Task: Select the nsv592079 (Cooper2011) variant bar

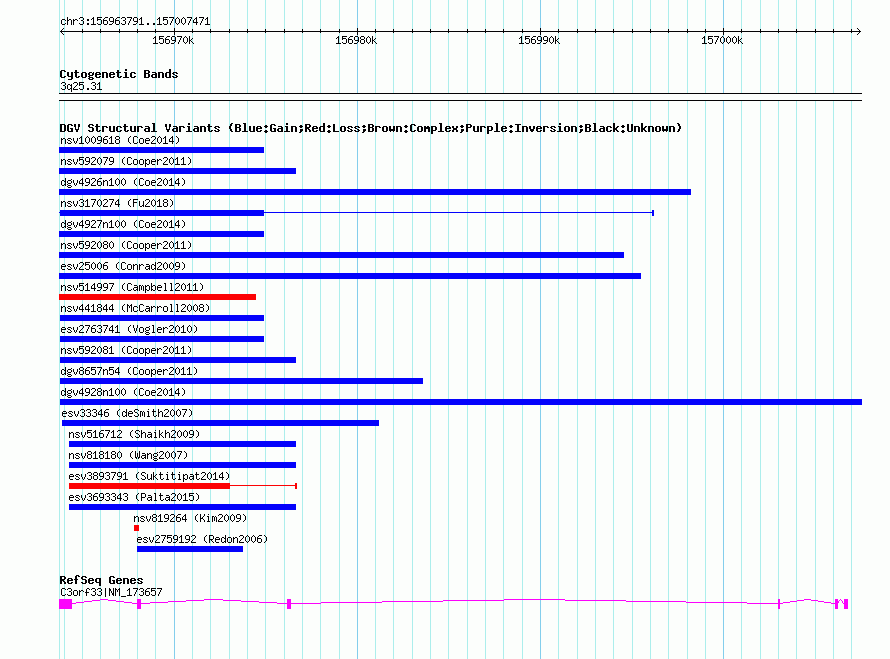Action: 178,171
